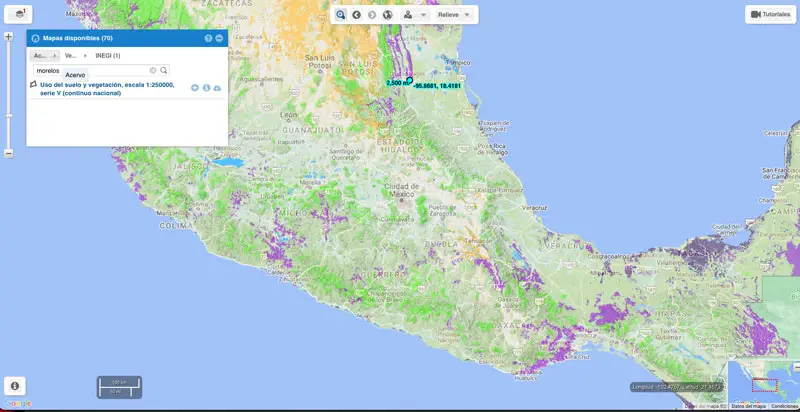Go to the previous map view arrow
The width and height of the screenshot is (800, 412).
pyautogui.click(x=356, y=15)
